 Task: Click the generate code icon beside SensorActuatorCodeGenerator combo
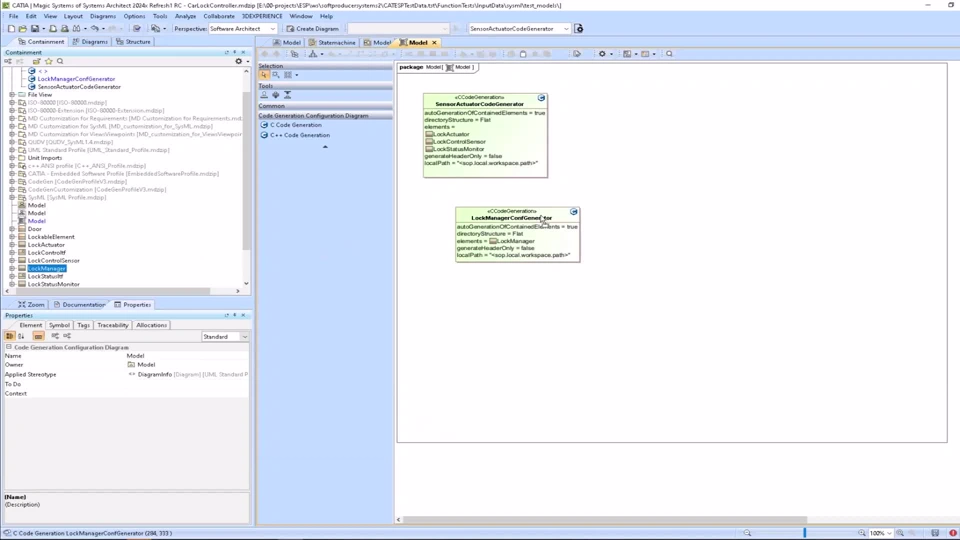click(579, 29)
